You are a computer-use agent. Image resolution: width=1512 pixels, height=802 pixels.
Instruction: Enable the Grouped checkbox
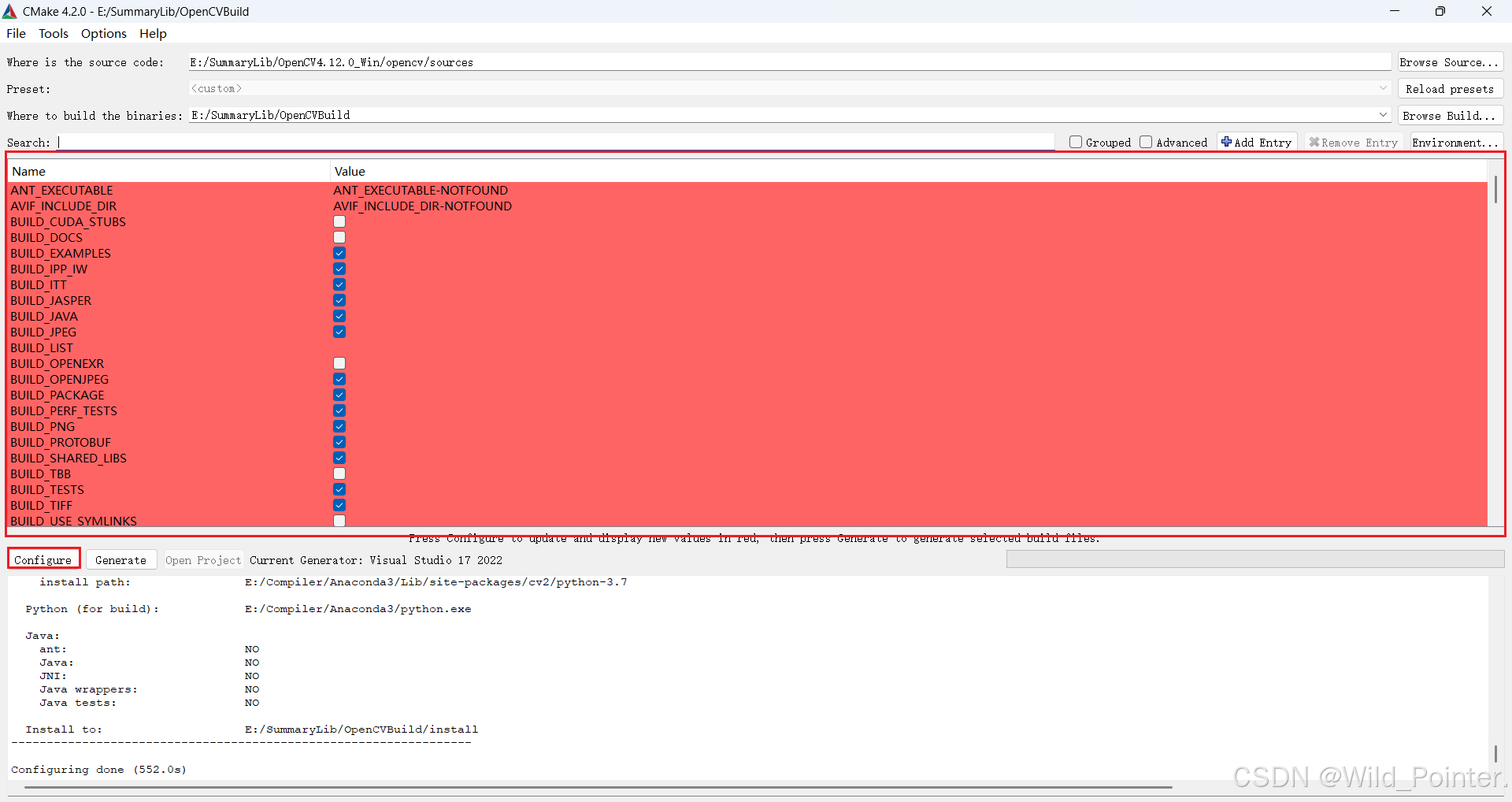[x=1076, y=142]
